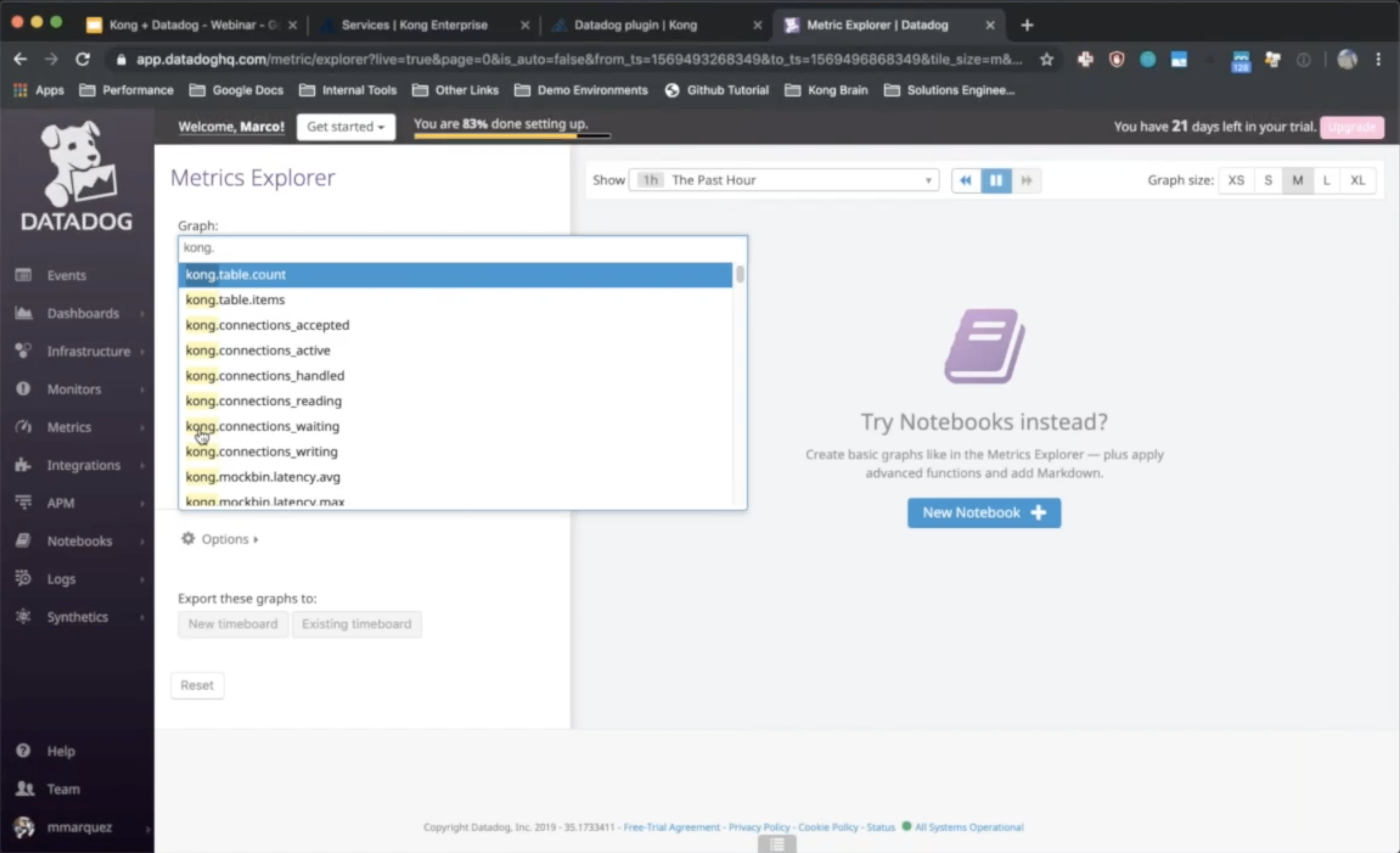Click the setup progress bar

pos(512,136)
